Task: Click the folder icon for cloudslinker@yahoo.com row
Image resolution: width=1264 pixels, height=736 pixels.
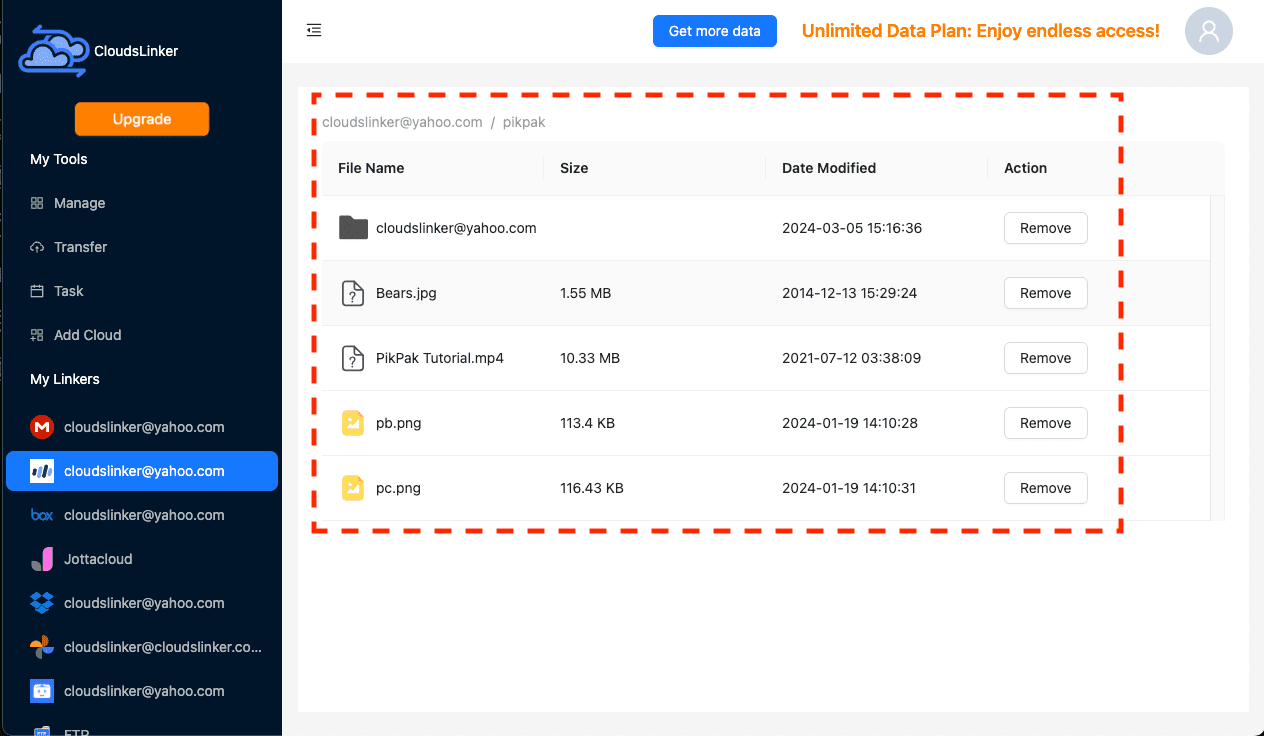Action: point(353,228)
